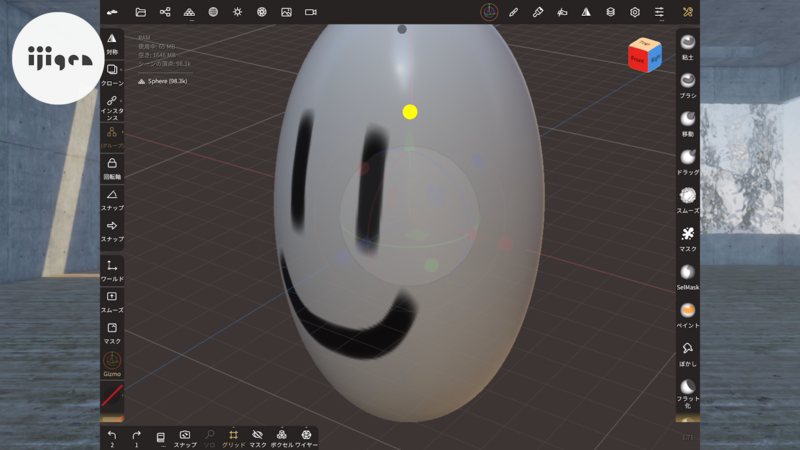This screenshot has height=450, width=800.
Task: Open the Topology menu with triangle icon
Action: coord(189,12)
